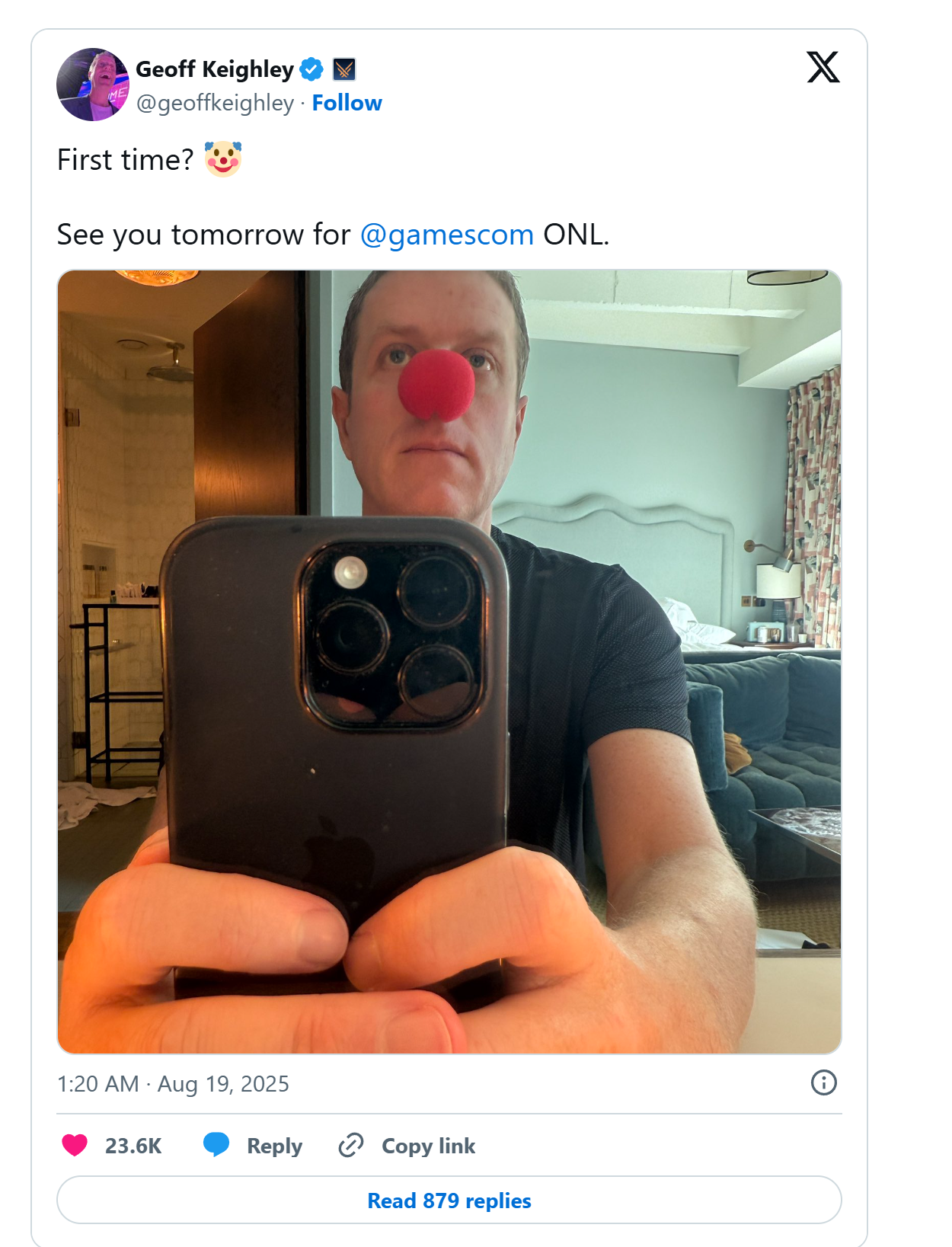
Task: Open the info icon beside the timestamp
Action: click(823, 1082)
